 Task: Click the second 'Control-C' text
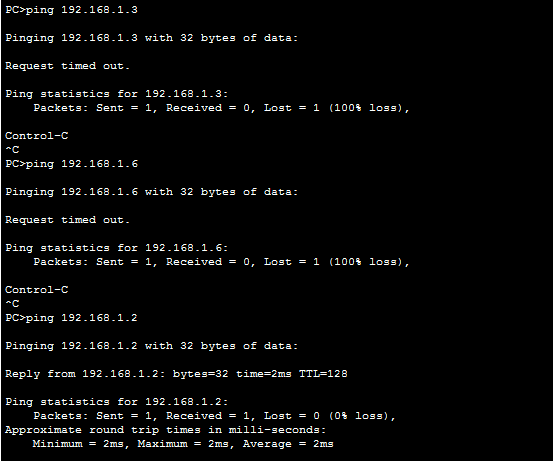coord(37,290)
